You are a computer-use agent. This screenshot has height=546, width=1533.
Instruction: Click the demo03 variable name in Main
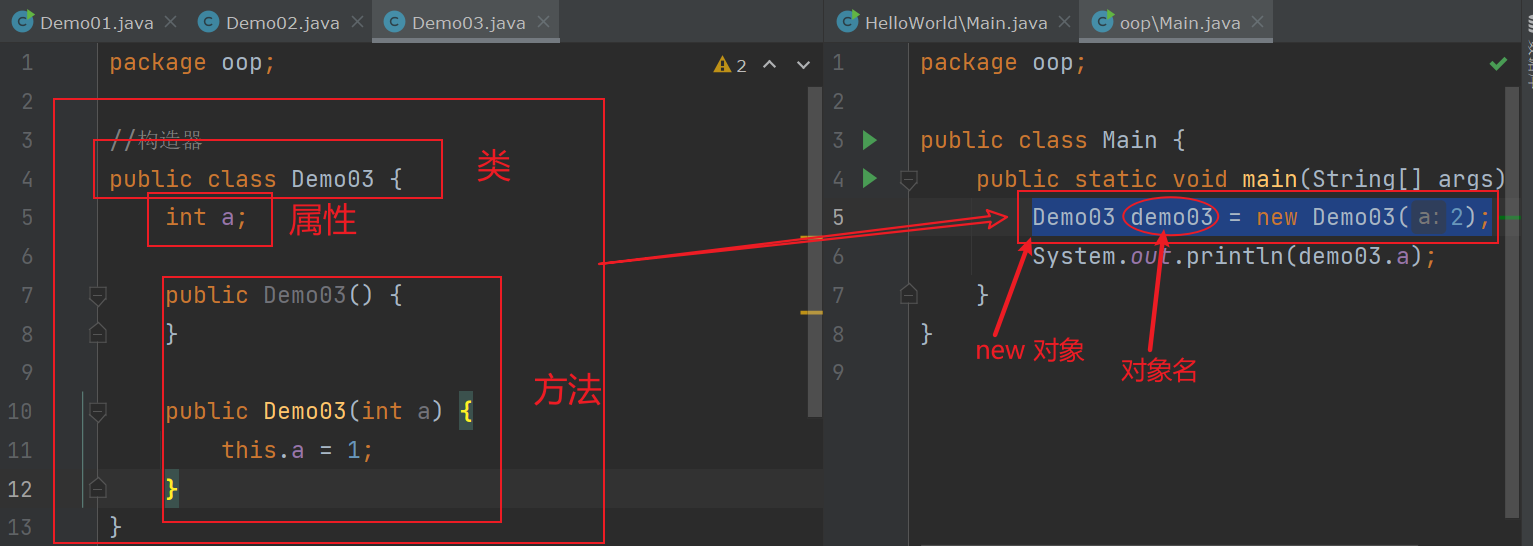click(x=1171, y=217)
